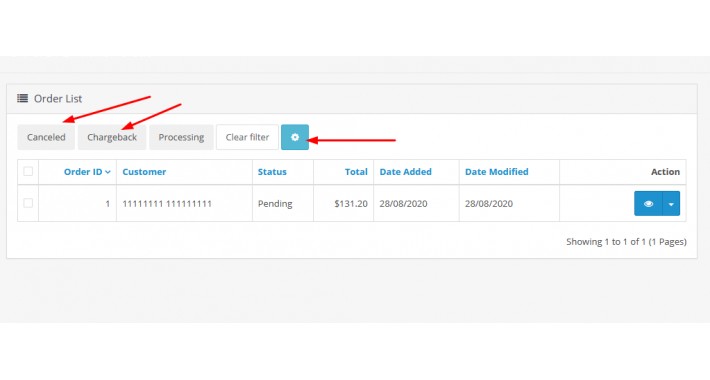Viewport: 710px width, 380px height.
Task: Filter orders by Processing status
Action: point(181,137)
